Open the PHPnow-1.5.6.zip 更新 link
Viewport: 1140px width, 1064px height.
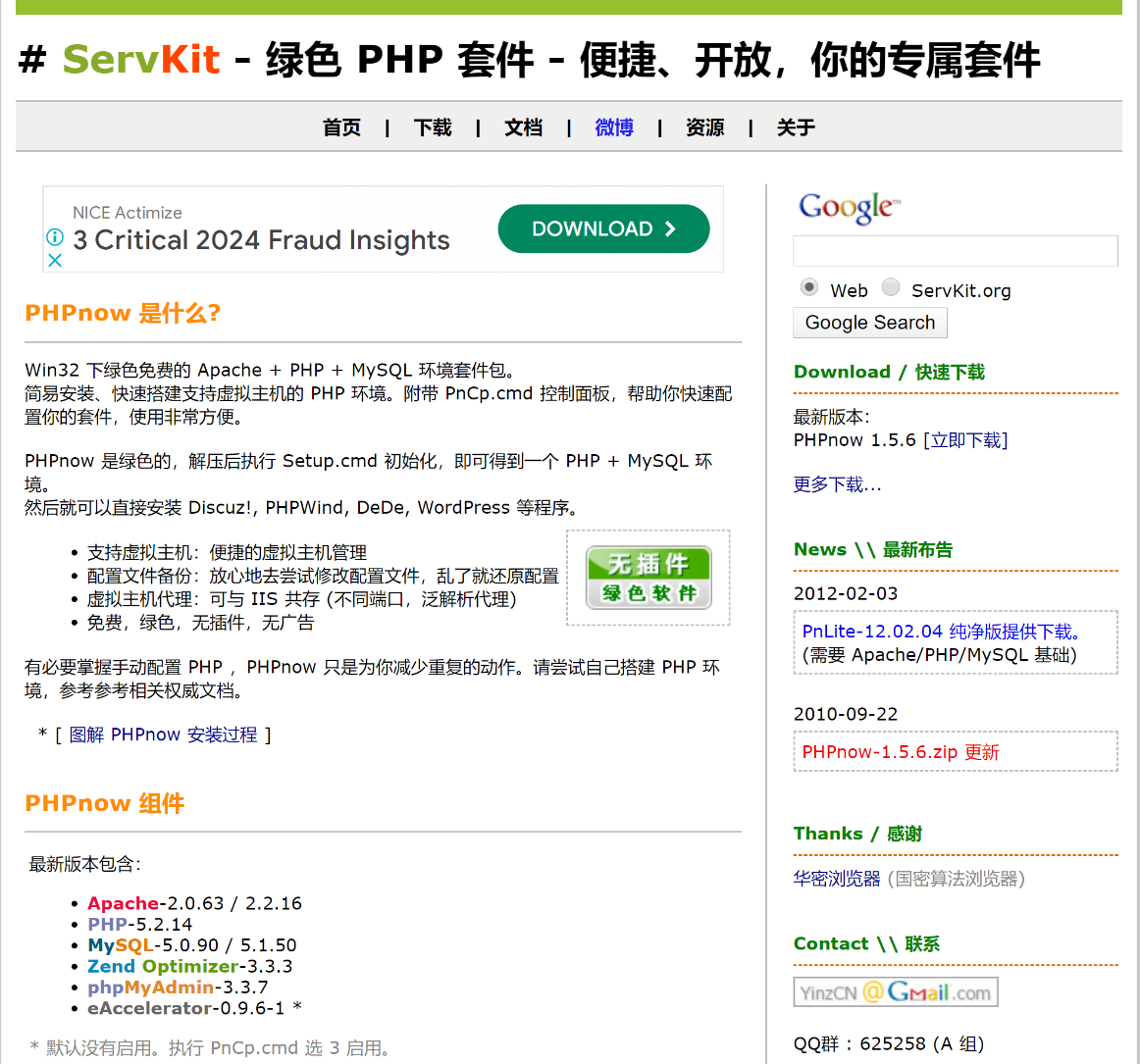(x=901, y=752)
